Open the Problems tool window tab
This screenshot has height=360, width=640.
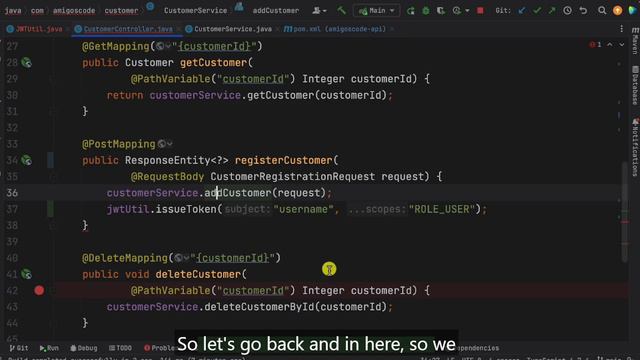(160, 348)
